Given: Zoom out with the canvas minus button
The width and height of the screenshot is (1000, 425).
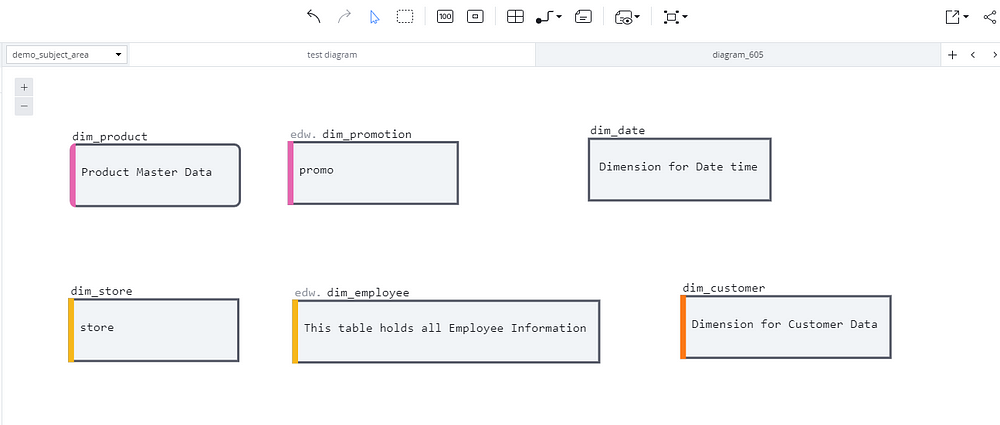Looking at the screenshot, I should (x=24, y=106).
